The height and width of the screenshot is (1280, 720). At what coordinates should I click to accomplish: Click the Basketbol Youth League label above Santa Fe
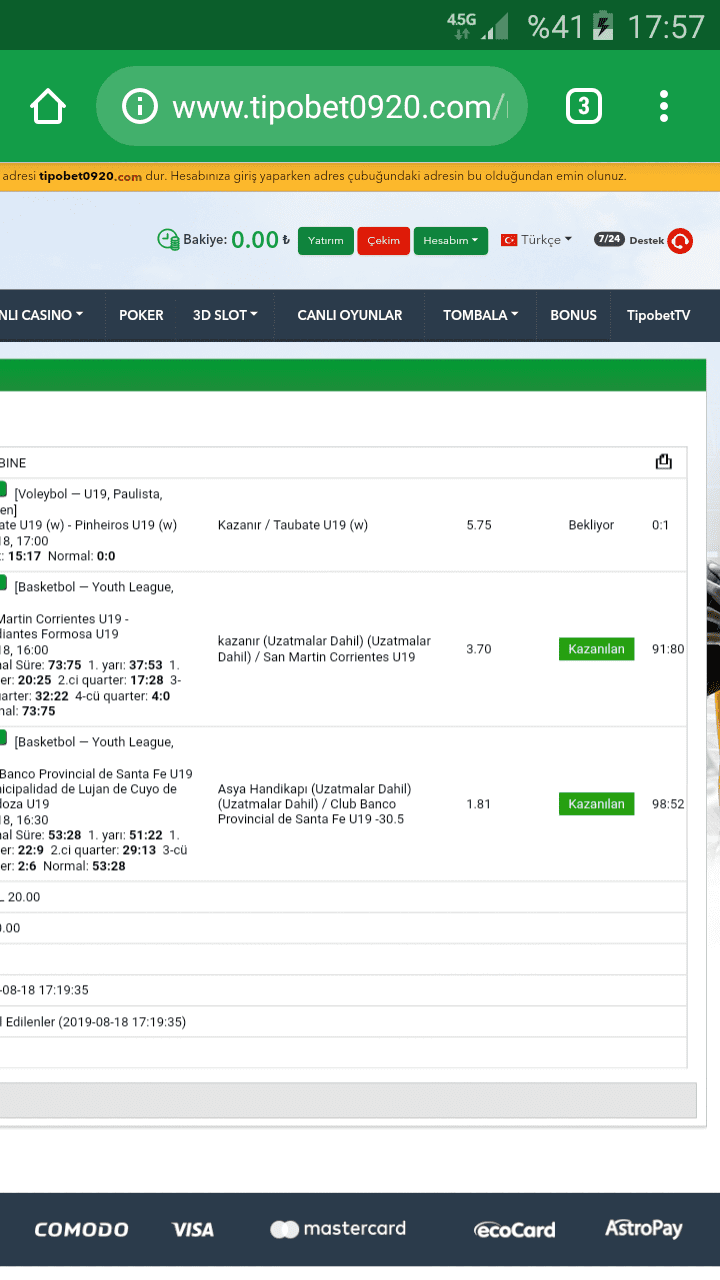(x=94, y=742)
